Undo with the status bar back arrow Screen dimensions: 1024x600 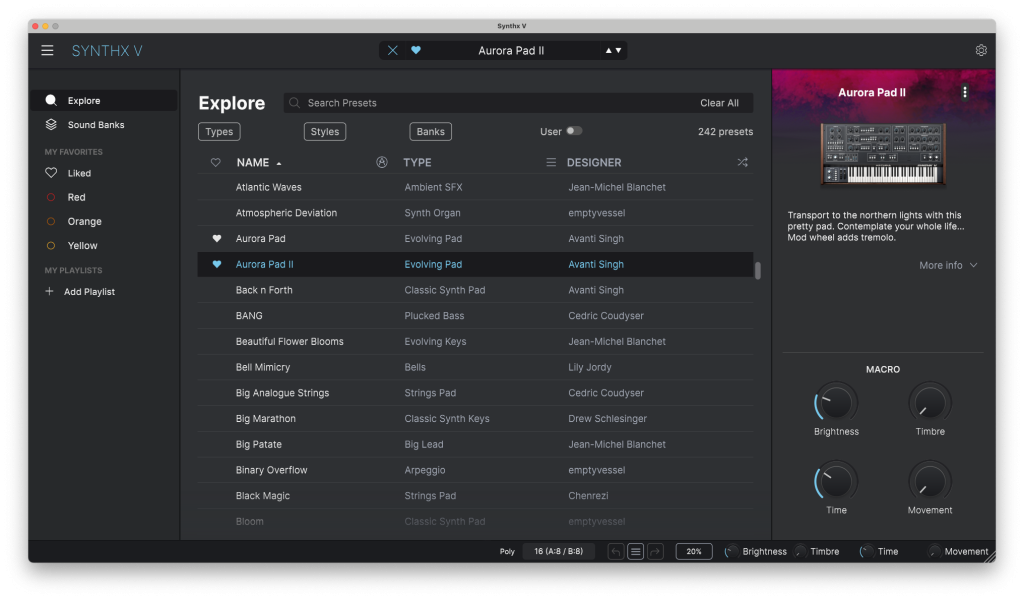click(615, 552)
